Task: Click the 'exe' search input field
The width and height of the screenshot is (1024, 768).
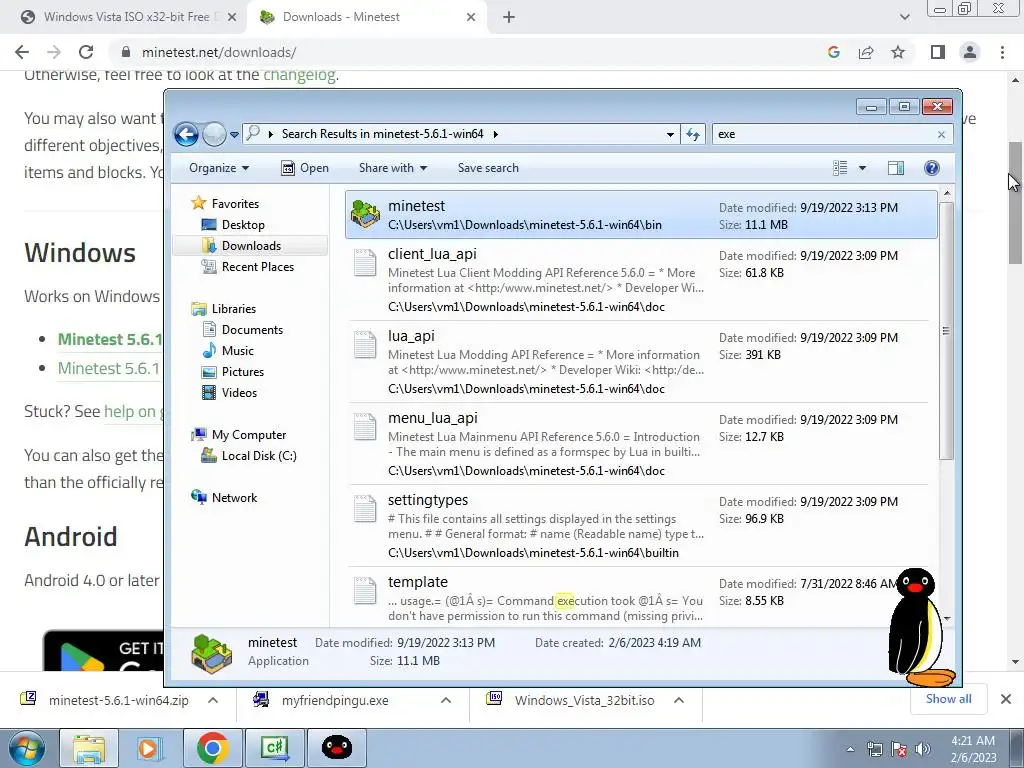Action: tap(824, 135)
